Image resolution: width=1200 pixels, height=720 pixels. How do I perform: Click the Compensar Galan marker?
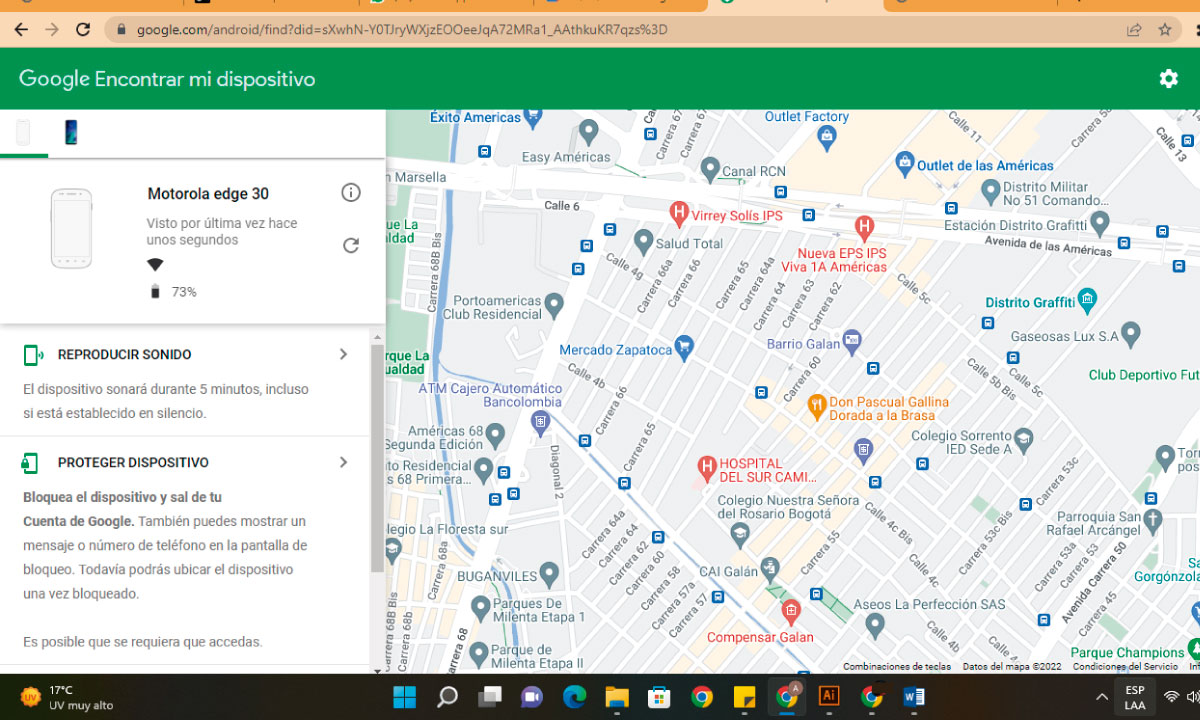791,610
